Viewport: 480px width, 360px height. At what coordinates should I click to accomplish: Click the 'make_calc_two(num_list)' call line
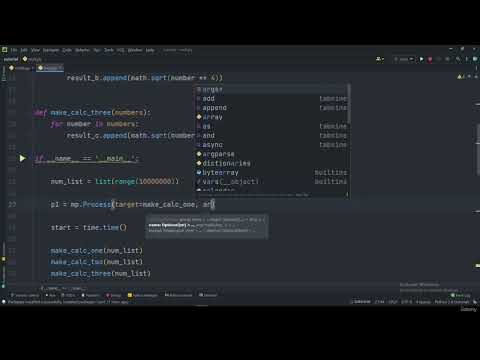click(x=97, y=262)
